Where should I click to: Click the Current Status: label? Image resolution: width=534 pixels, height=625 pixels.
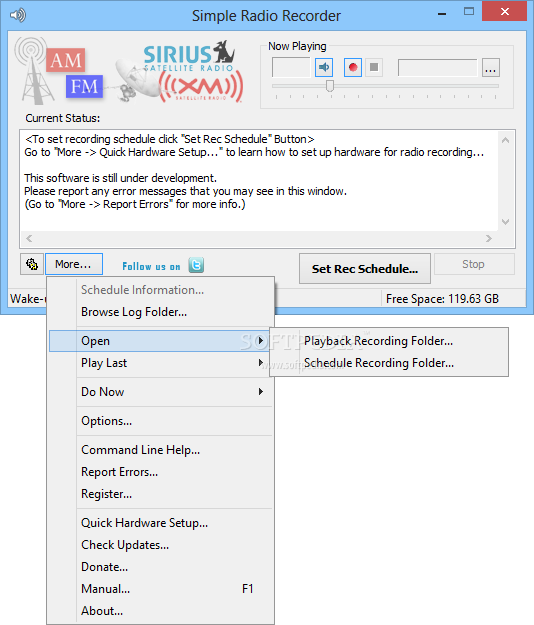[x=63, y=118]
